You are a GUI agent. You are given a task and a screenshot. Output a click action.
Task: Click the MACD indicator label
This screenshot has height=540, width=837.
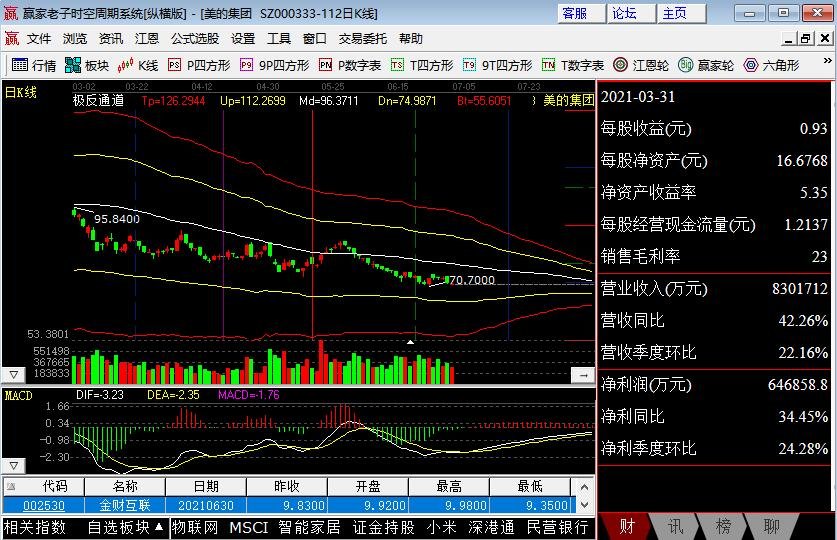(18, 395)
